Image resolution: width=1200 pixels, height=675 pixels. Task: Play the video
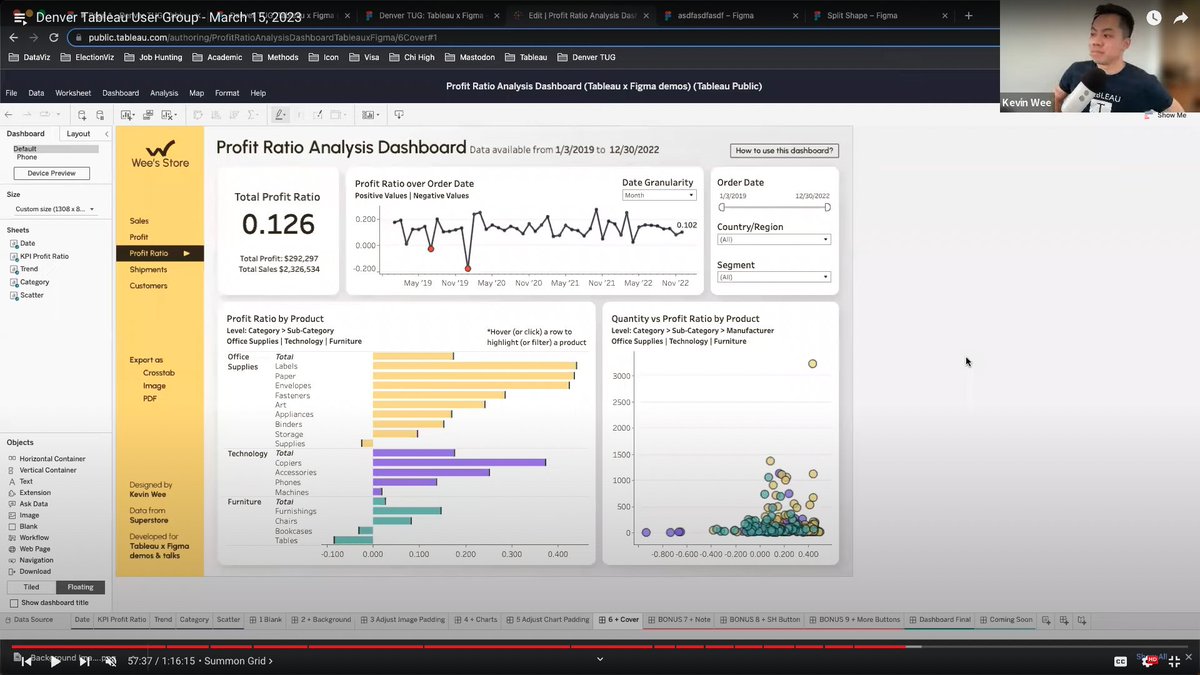55,661
